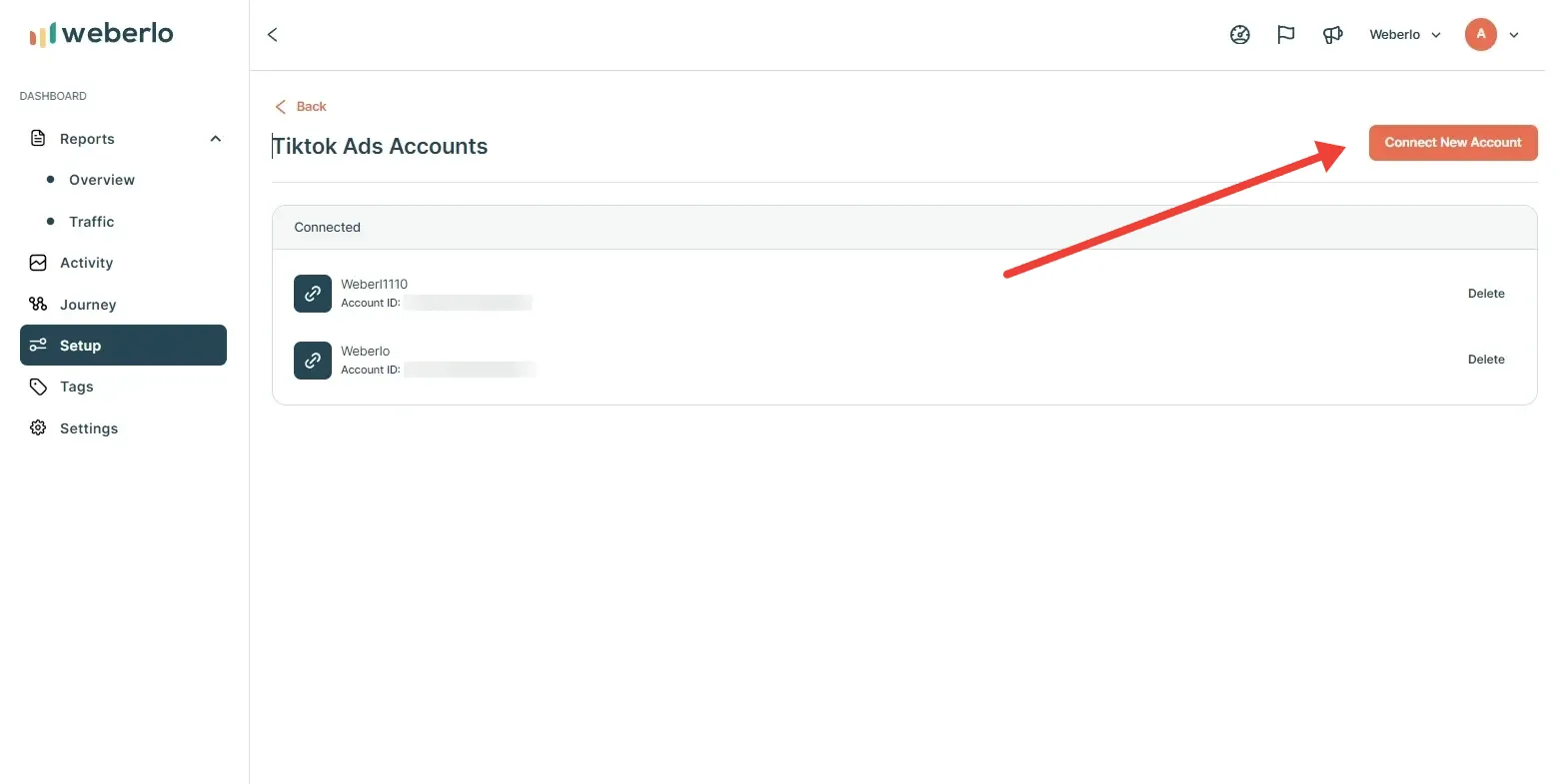Go Back to previous page
Viewport: 1560px width, 784px height.
[x=301, y=106]
